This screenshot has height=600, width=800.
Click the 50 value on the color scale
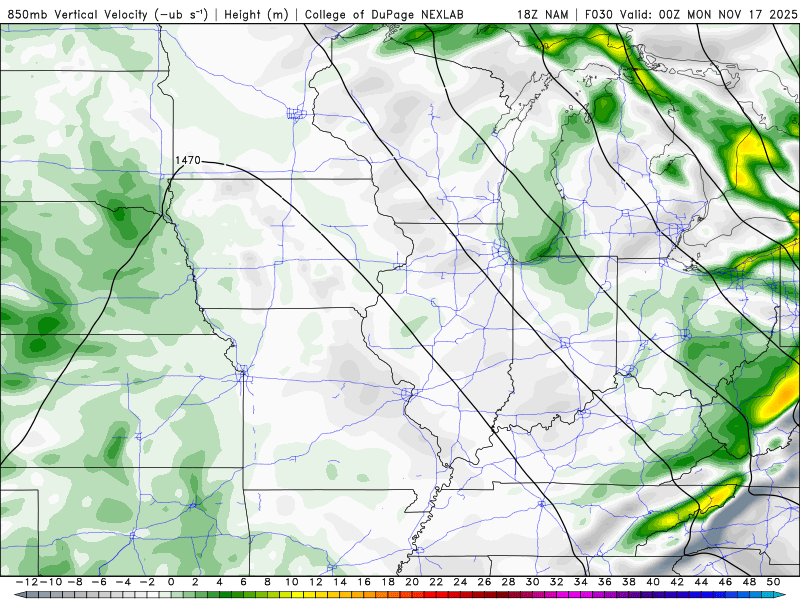coord(773,582)
